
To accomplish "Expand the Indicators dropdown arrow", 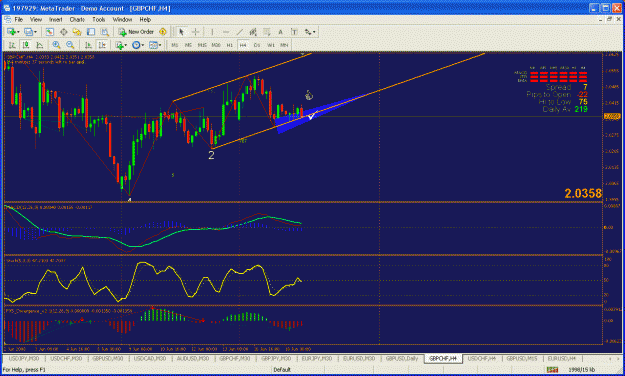I will coord(126,45).
